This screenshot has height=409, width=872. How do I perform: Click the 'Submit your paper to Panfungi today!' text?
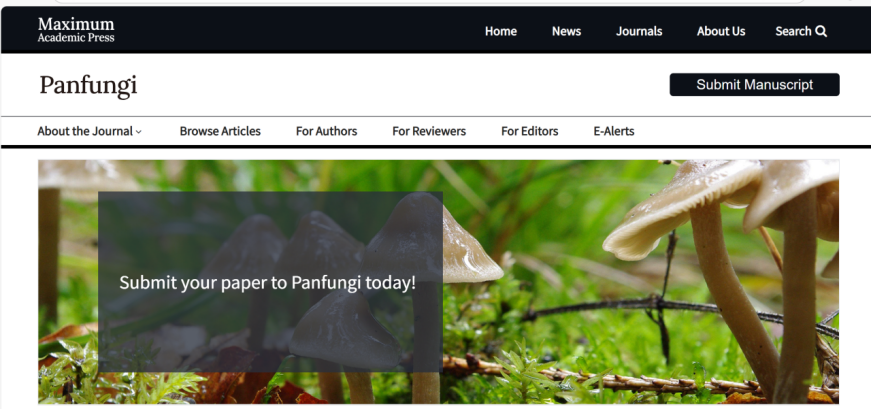(267, 283)
